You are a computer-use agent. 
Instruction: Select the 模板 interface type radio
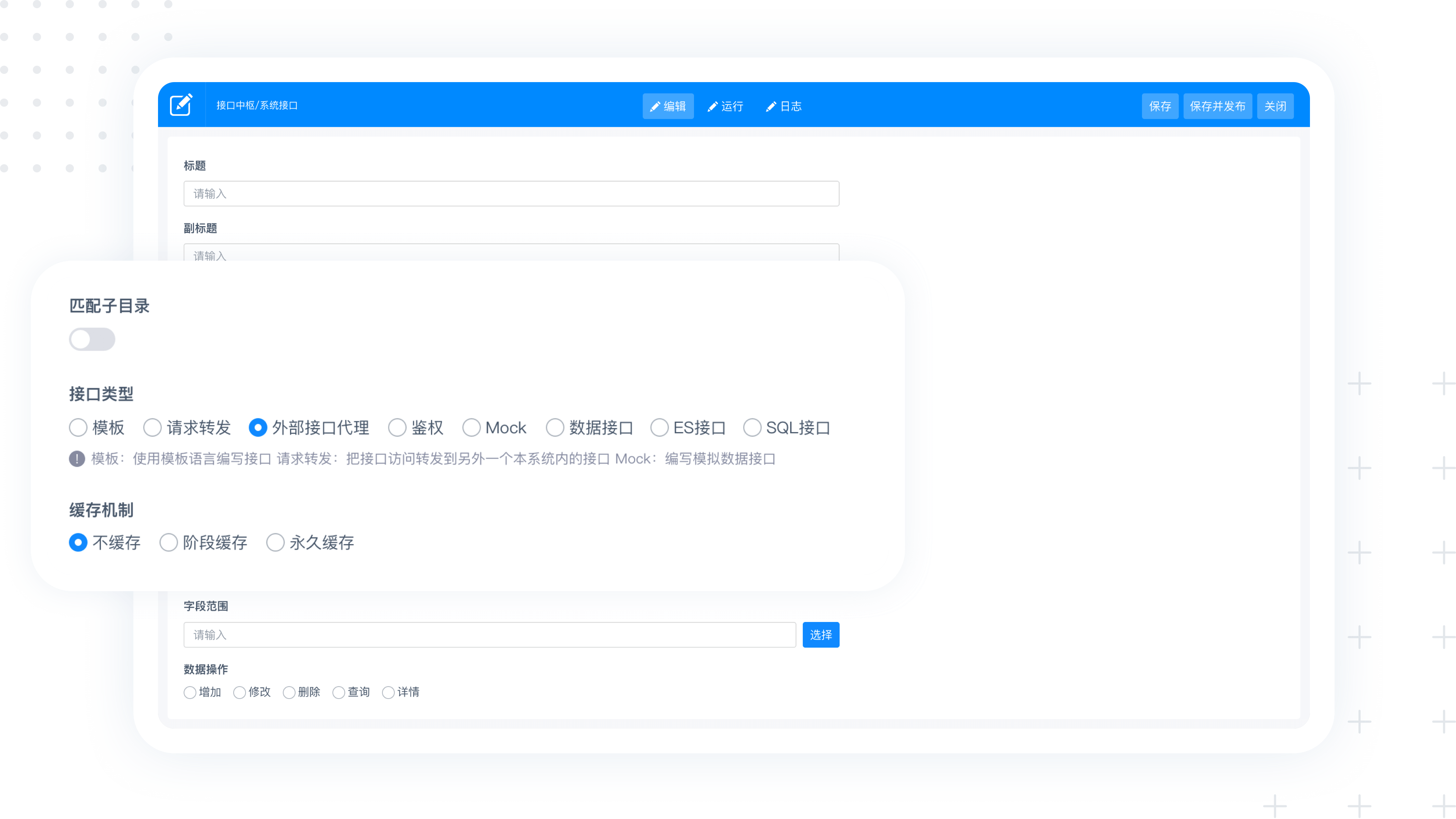tap(78, 427)
